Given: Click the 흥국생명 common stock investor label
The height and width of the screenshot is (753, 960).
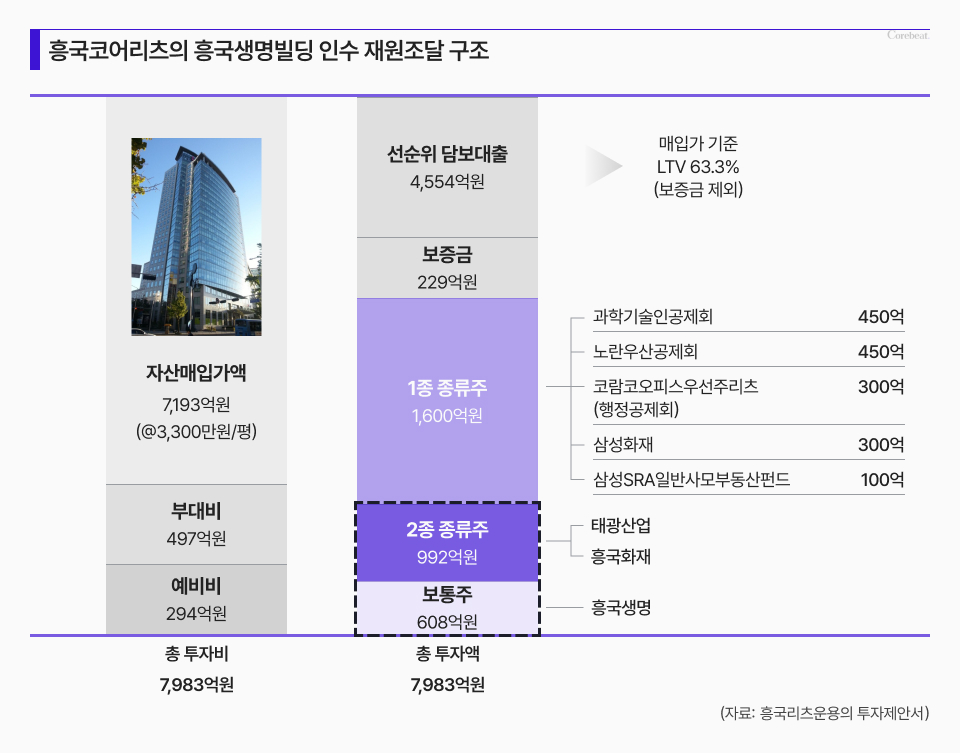Looking at the screenshot, I should point(621,607).
